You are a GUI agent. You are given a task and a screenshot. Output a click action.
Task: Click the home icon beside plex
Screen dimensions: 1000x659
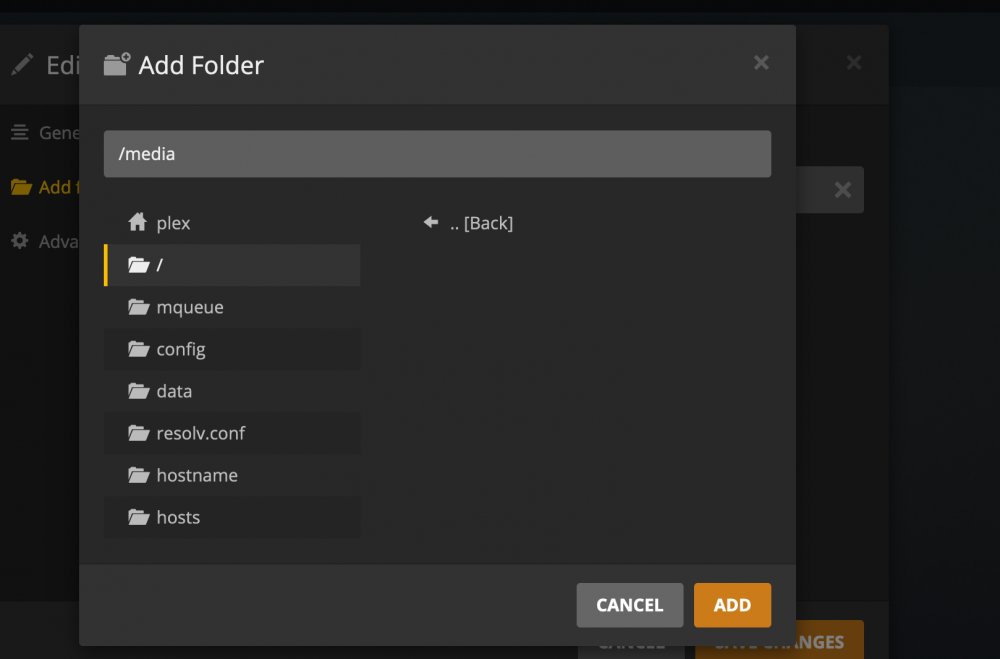(137, 222)
